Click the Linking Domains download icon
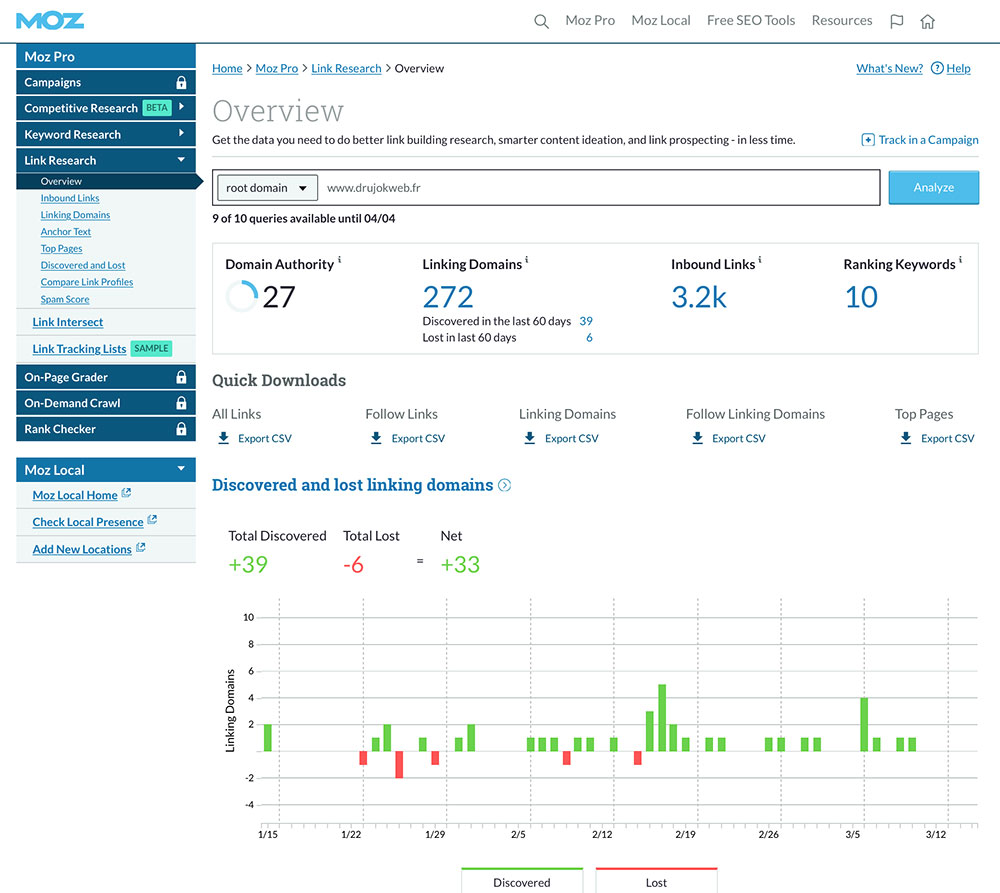 [530, 438]
